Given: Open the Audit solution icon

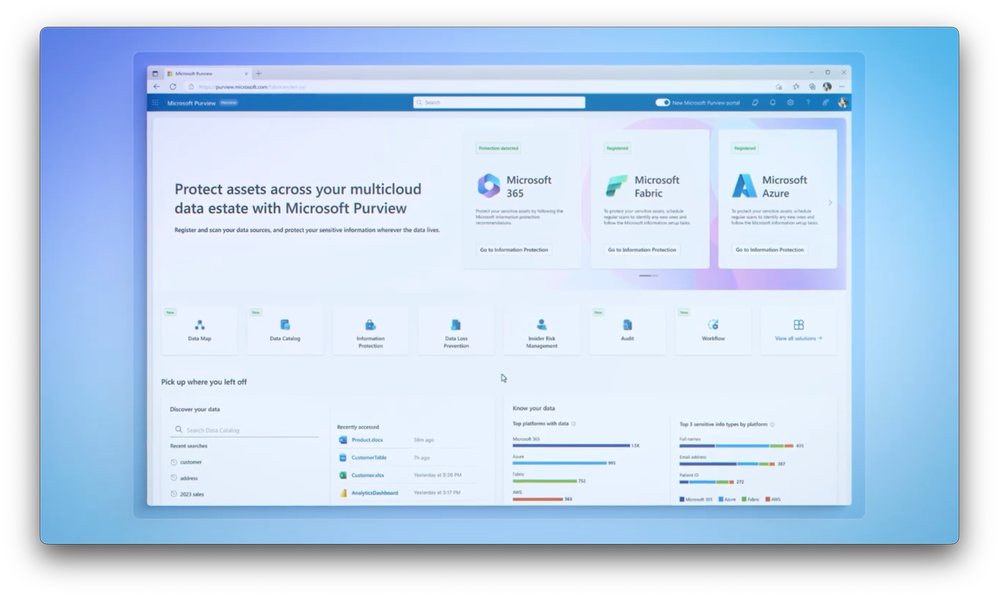Looking at the screenshot, I should pyautogui.click(x=627, y=325).
